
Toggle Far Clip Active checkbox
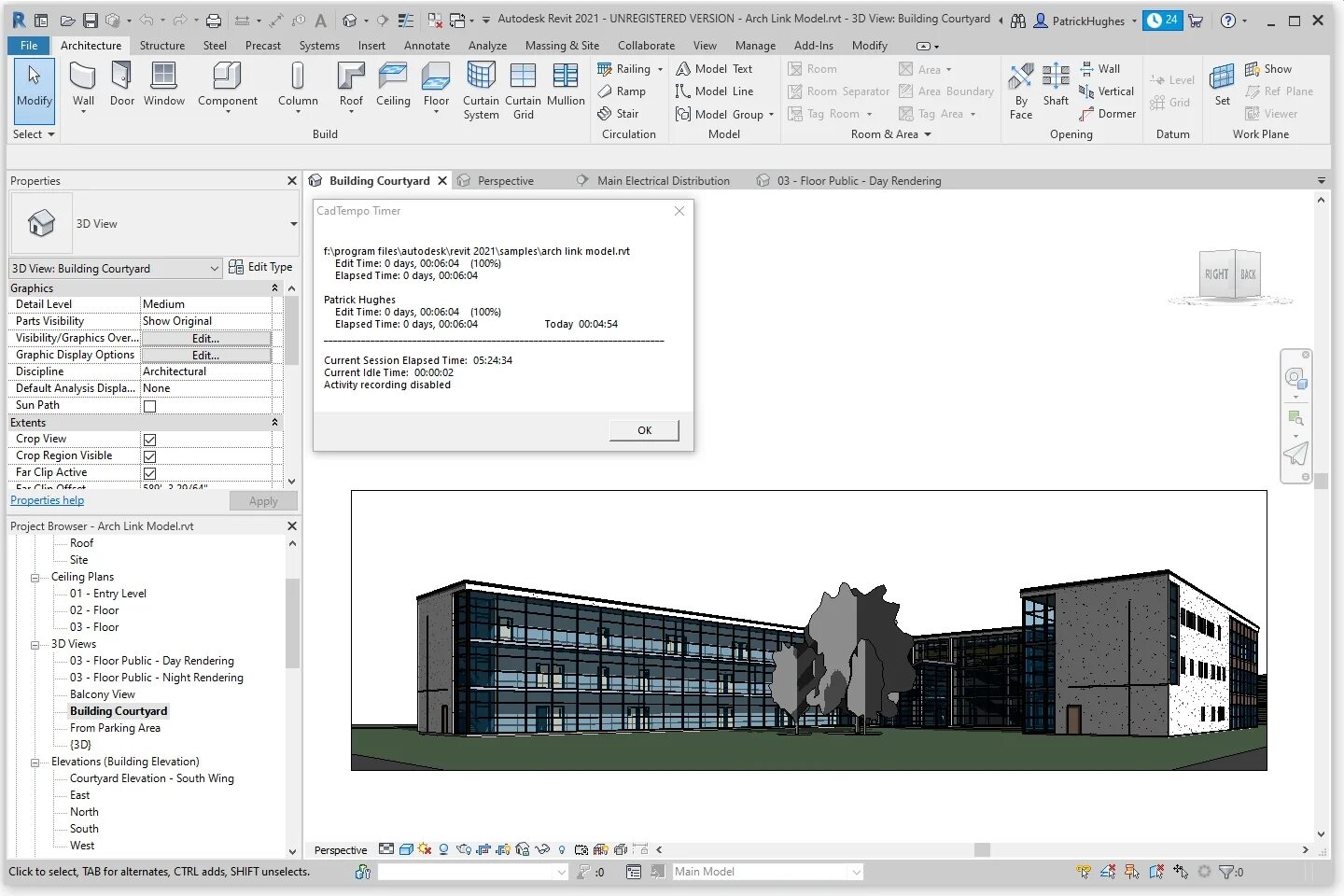(149, 473)
